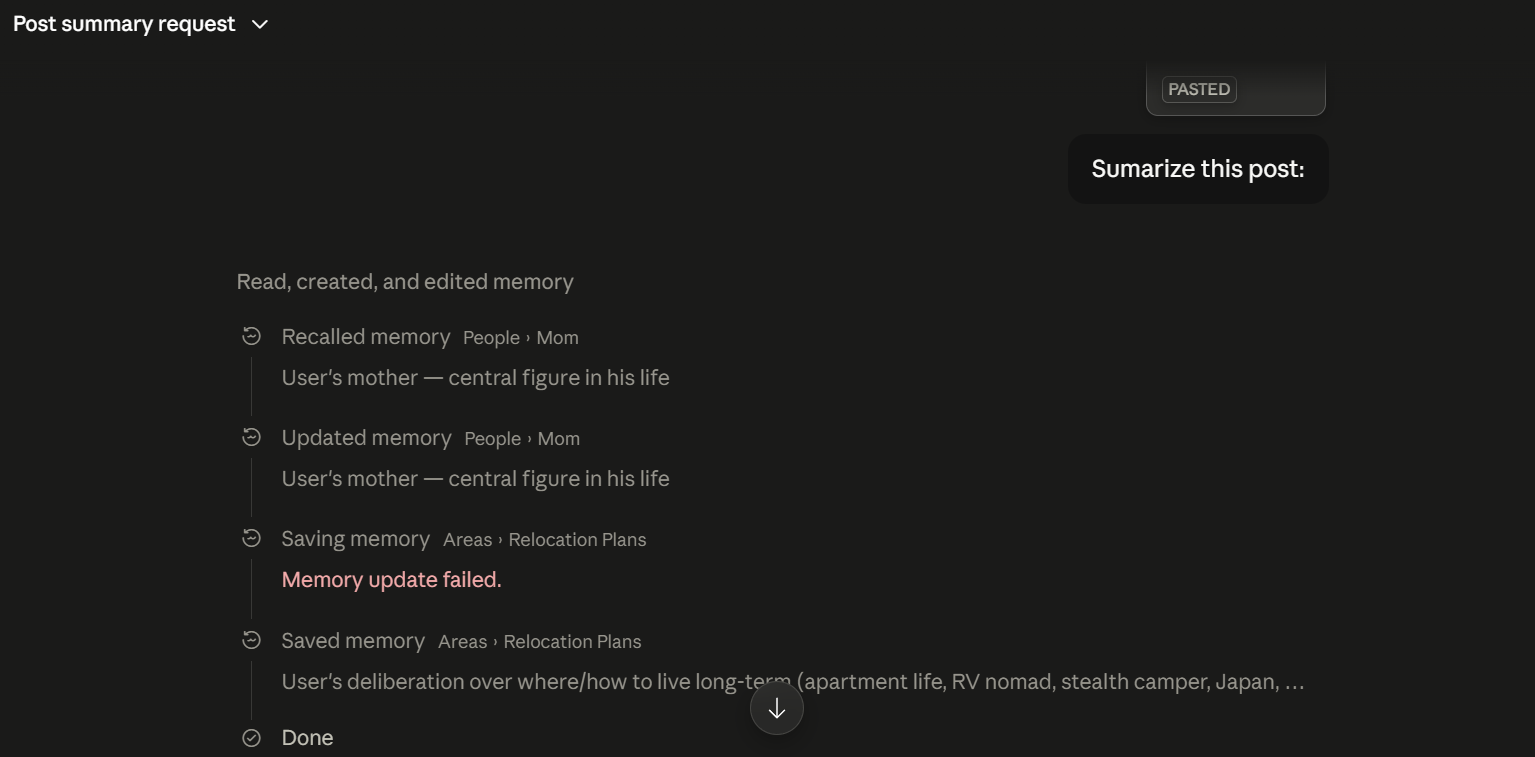
Task: Open the PASTED attachment card
Action: pyautogui.click(x=1236, y=89)
